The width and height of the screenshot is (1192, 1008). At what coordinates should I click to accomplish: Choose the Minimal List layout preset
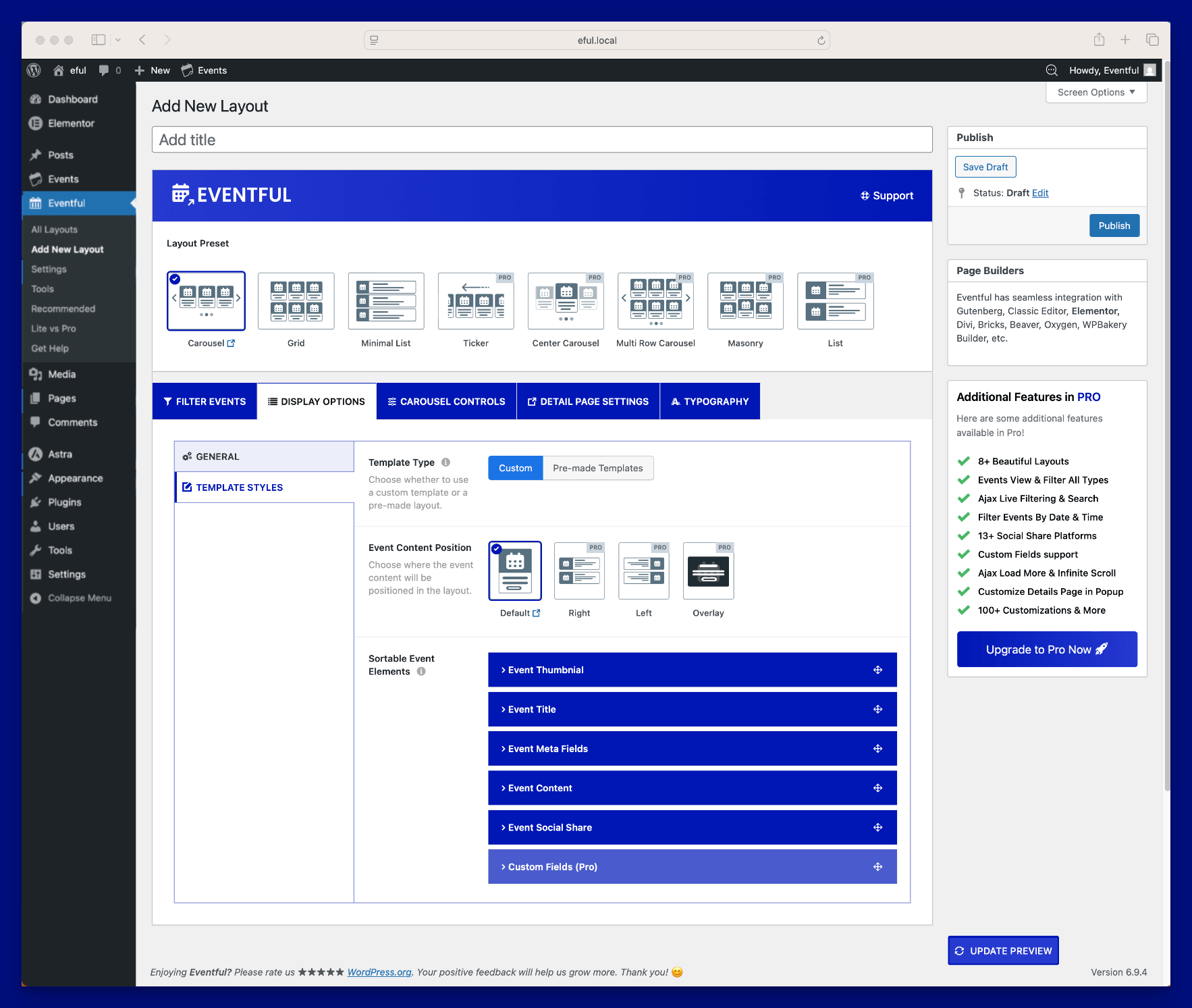(x=385, y=301)
